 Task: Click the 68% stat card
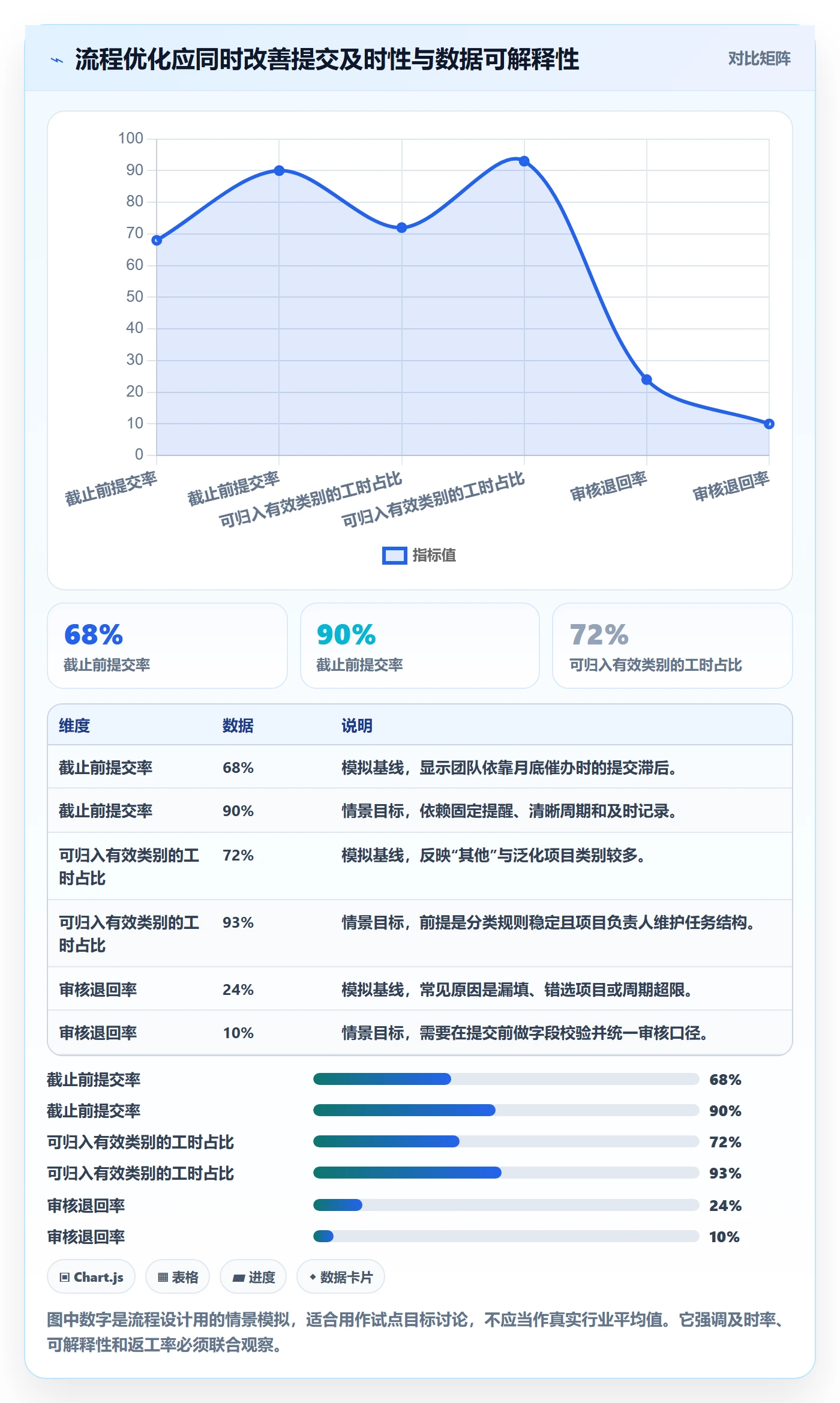[x=167, y=646]
